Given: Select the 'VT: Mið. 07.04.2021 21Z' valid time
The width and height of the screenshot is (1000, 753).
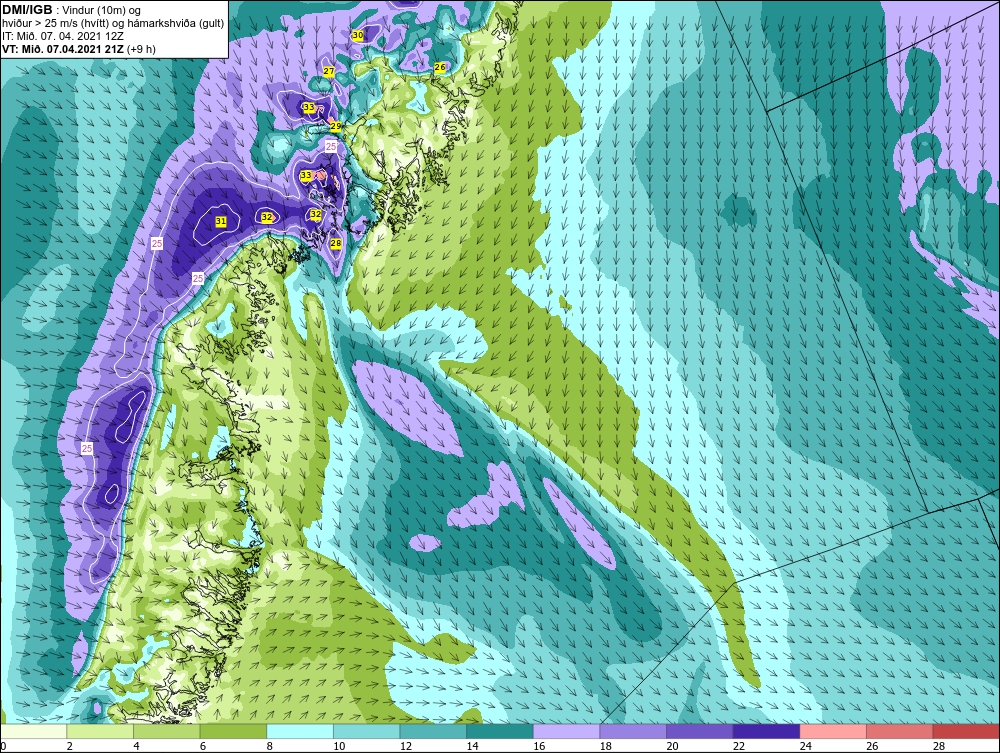Looking at the screenshot, I should coord(63,49).
